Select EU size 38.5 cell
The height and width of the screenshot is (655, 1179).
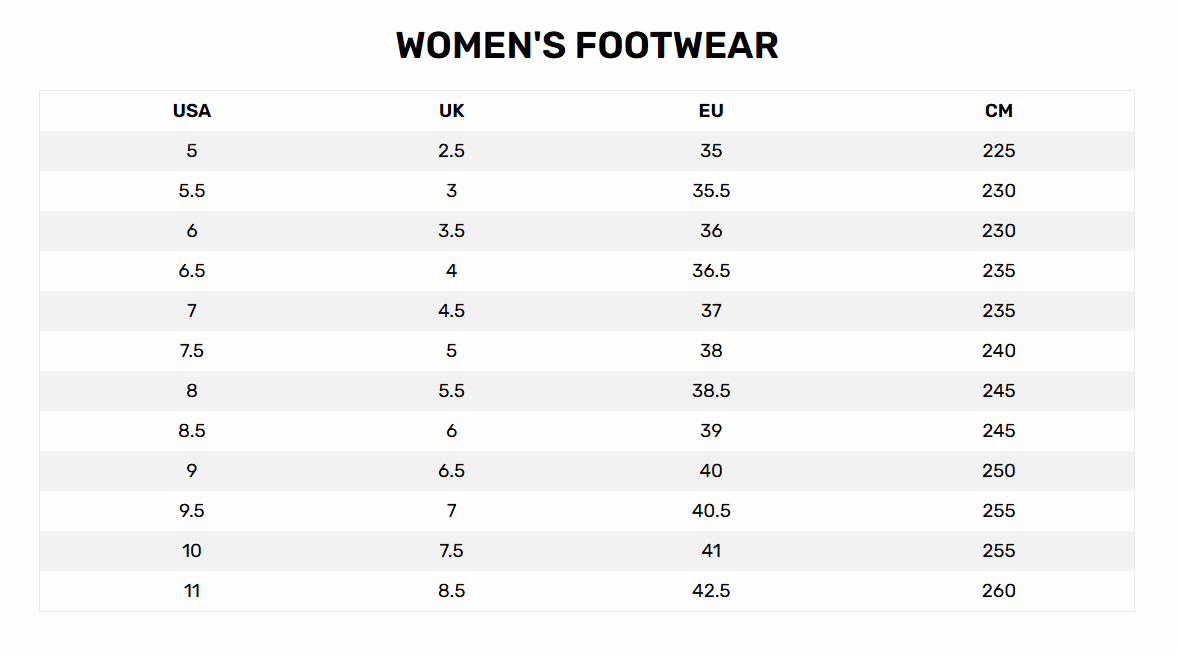[711, 391]
